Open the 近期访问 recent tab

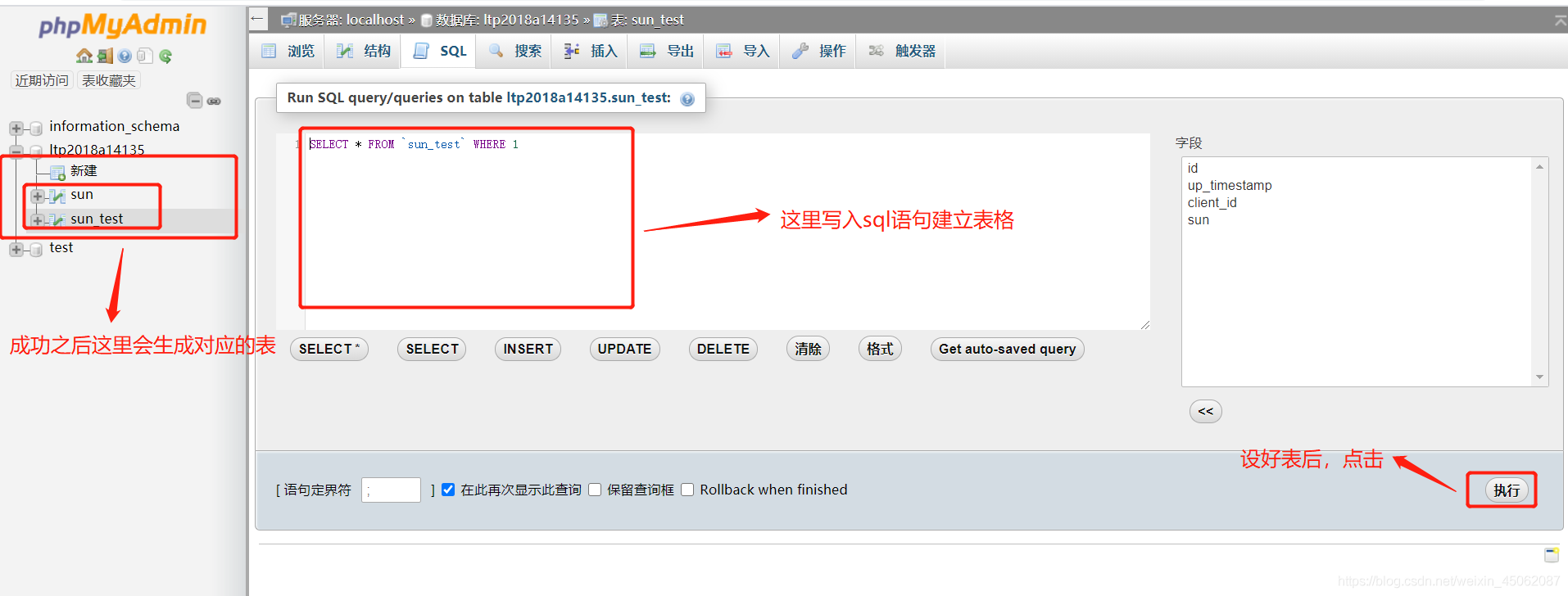click(x=42, y=80)
